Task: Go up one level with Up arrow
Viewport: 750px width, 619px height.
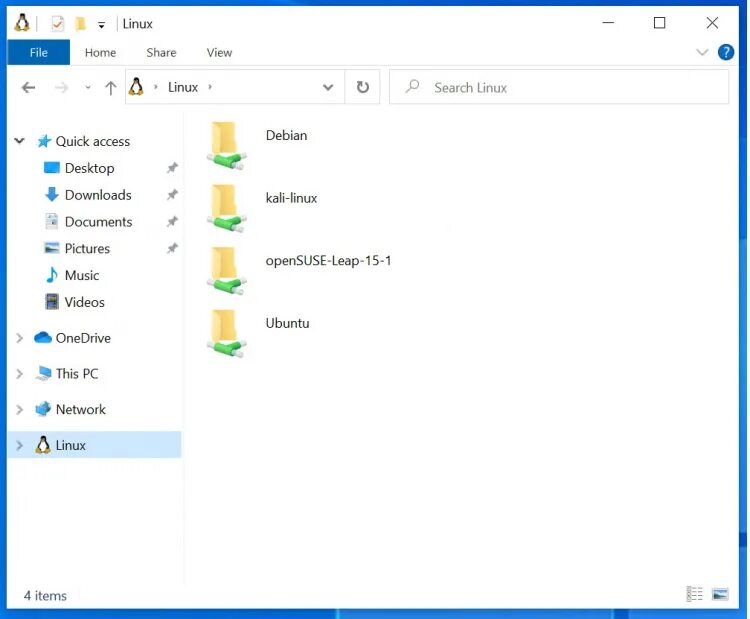Action: [x=110, y=88]
